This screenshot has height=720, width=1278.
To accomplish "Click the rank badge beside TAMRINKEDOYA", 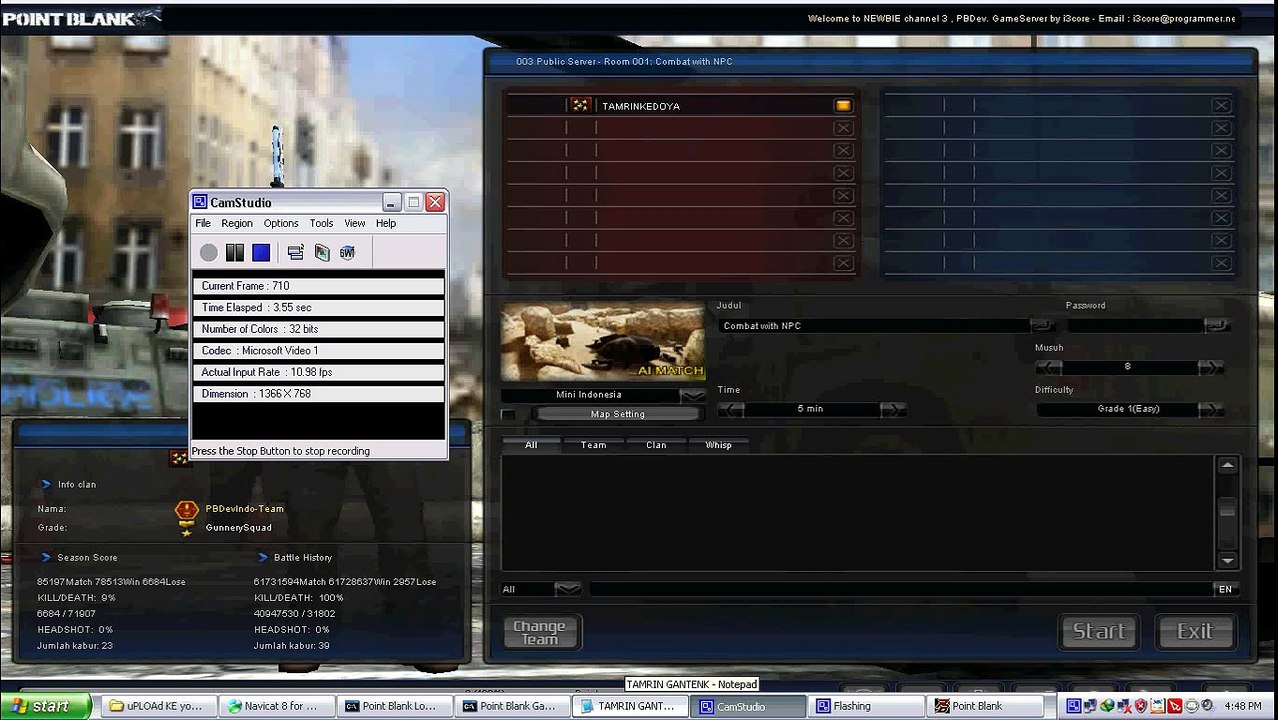I will point(580,105).
